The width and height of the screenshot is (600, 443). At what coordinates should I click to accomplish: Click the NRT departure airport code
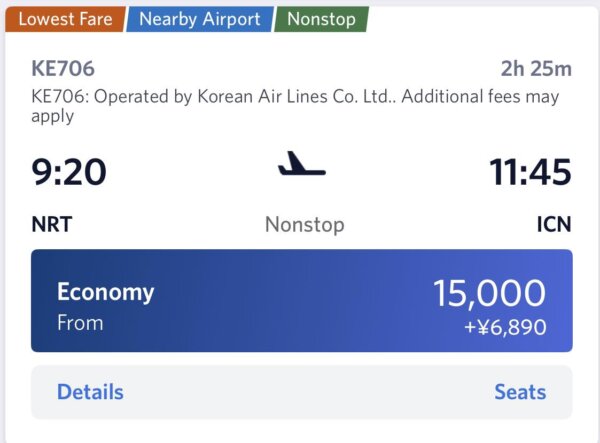point(54,224)
